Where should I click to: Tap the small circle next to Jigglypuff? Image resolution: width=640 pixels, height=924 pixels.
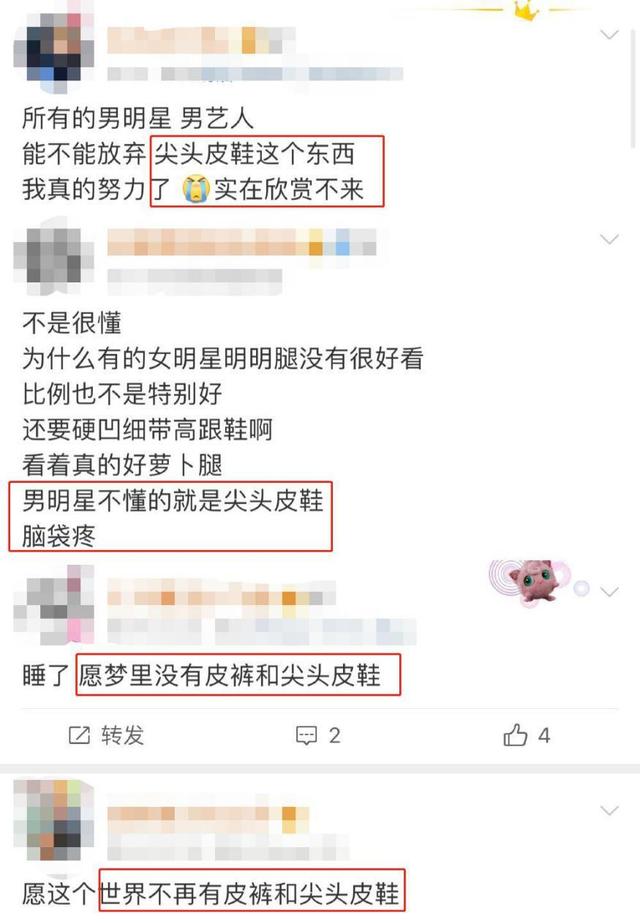pos(582,588)
